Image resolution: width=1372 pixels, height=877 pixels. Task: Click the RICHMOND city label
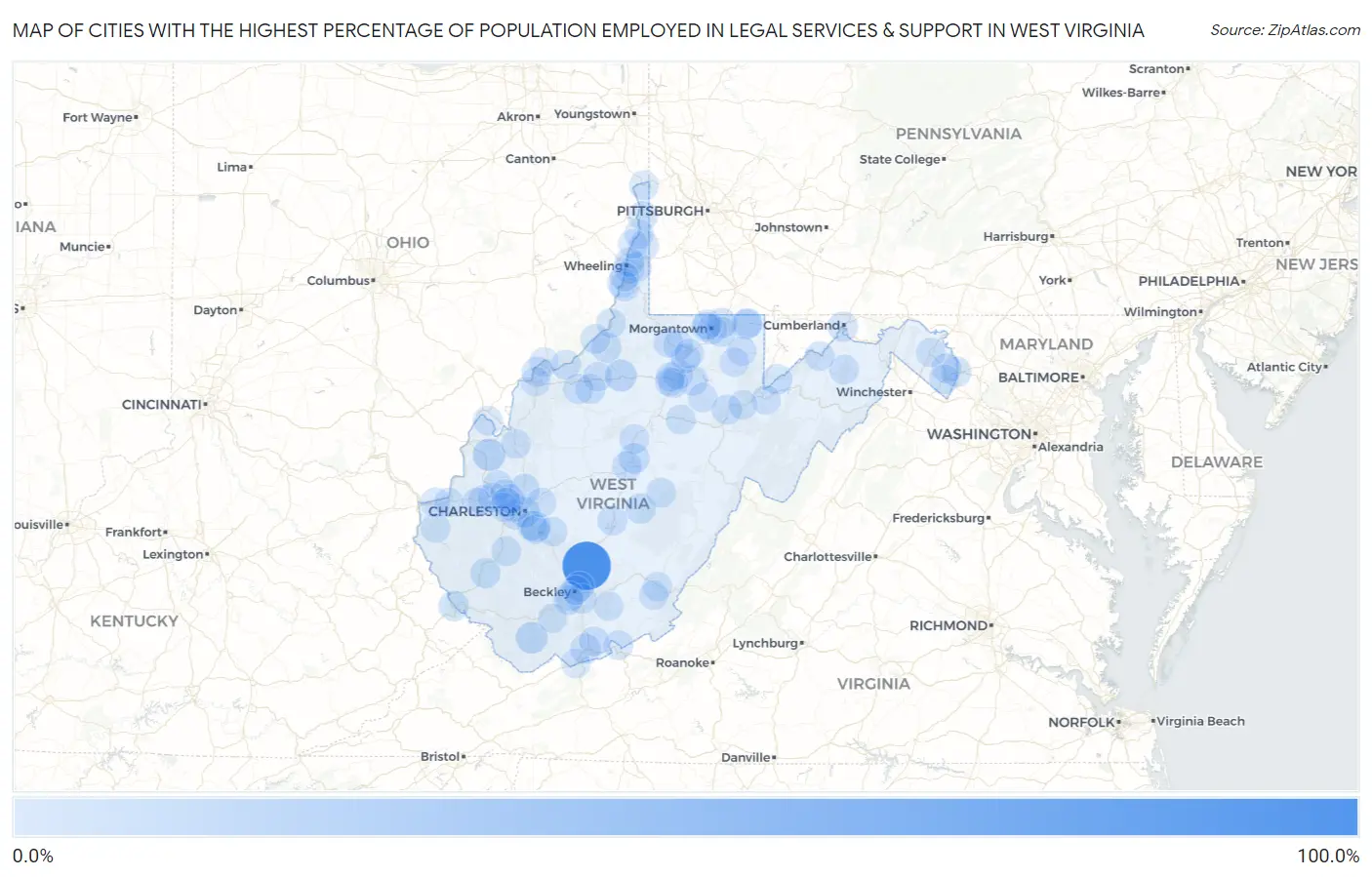(948, 625)
